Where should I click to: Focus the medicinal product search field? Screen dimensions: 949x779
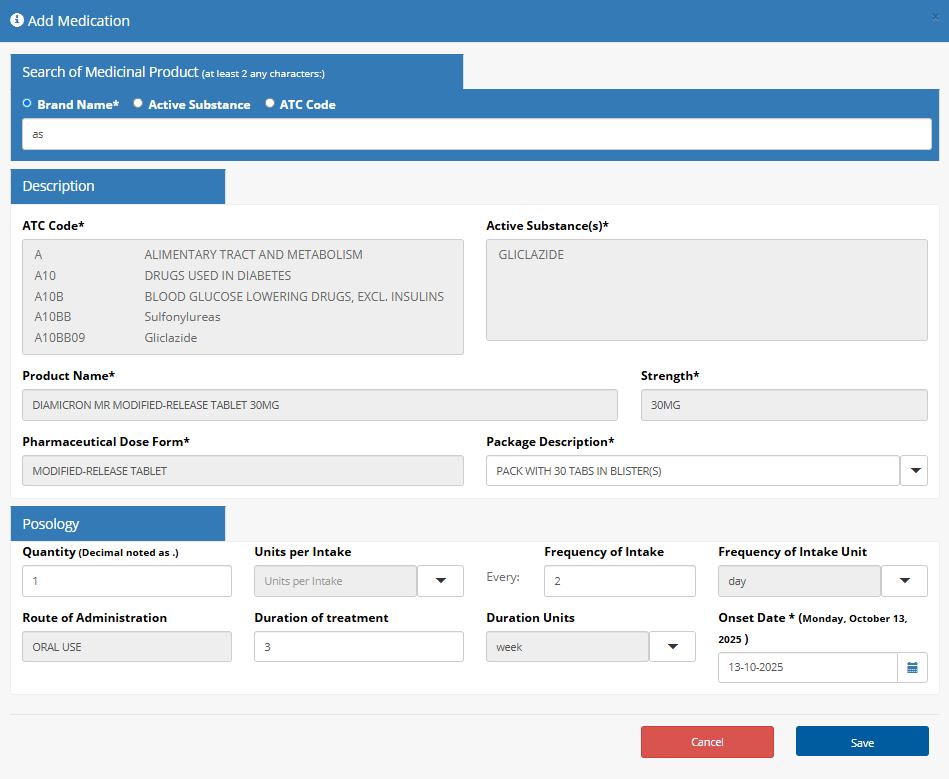pos(476,134)
